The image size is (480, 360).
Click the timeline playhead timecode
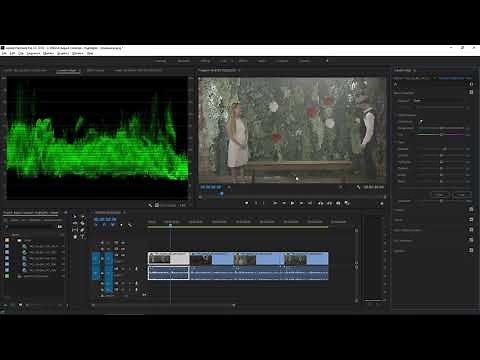(105, 219)
